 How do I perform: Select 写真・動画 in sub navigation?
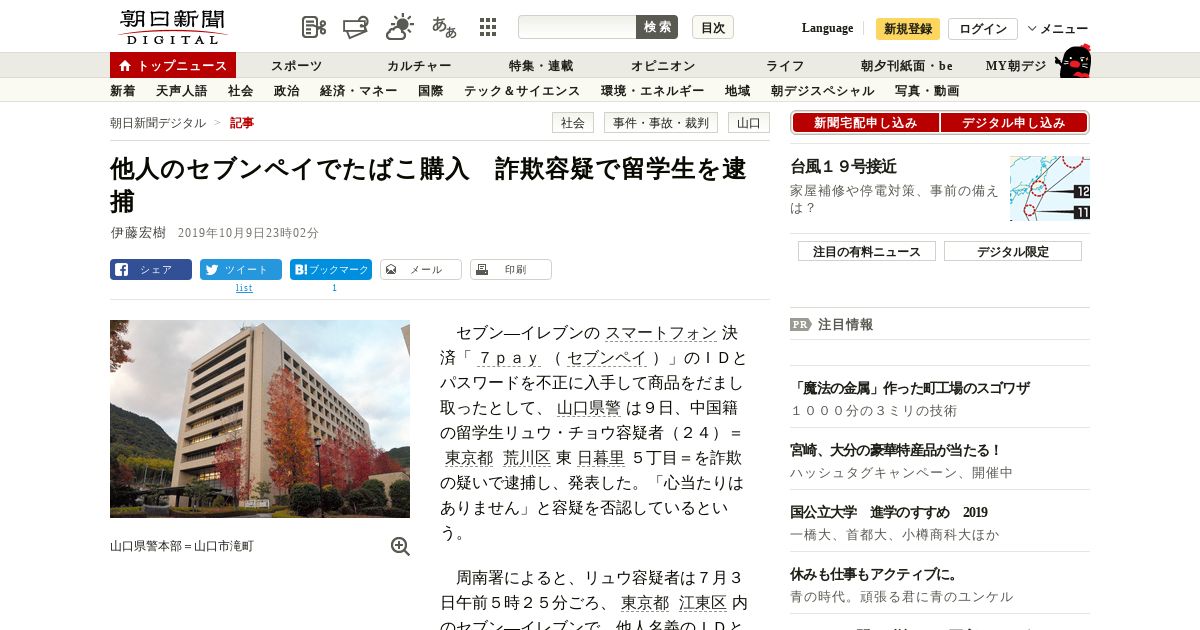(x=927, y=91)
